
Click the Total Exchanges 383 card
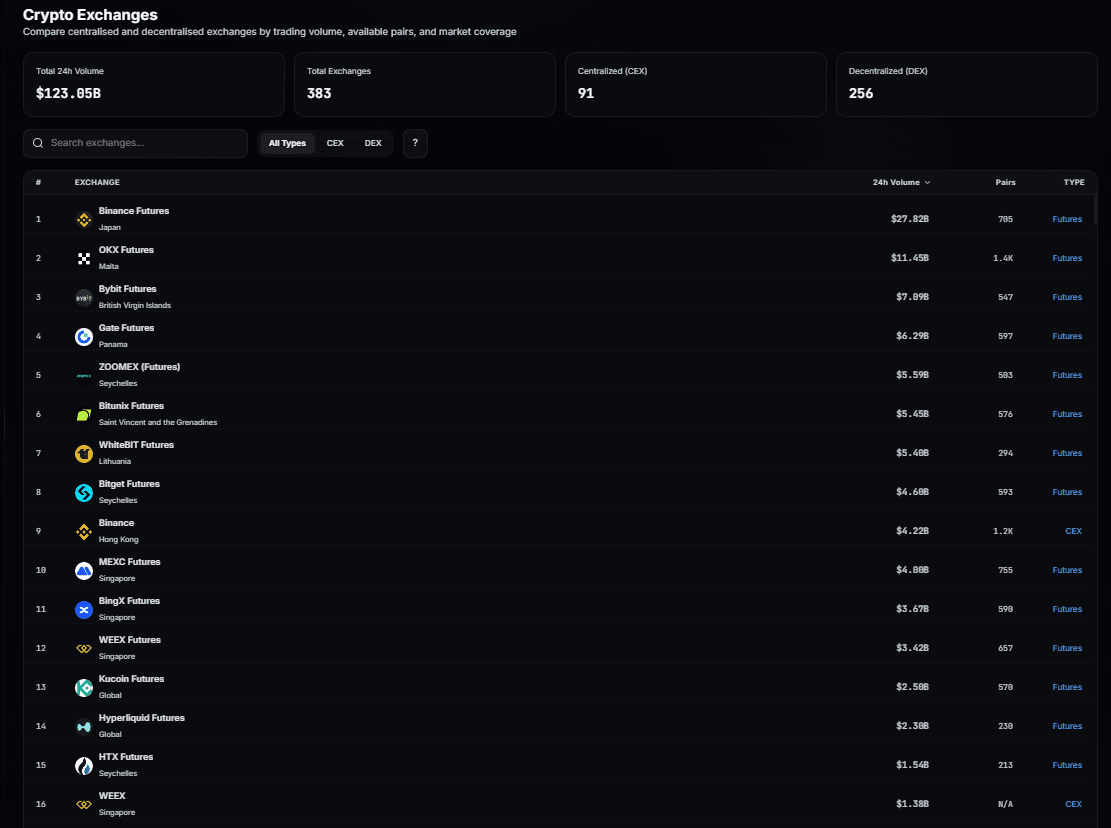pyautogui.click(x=424, y=84)
